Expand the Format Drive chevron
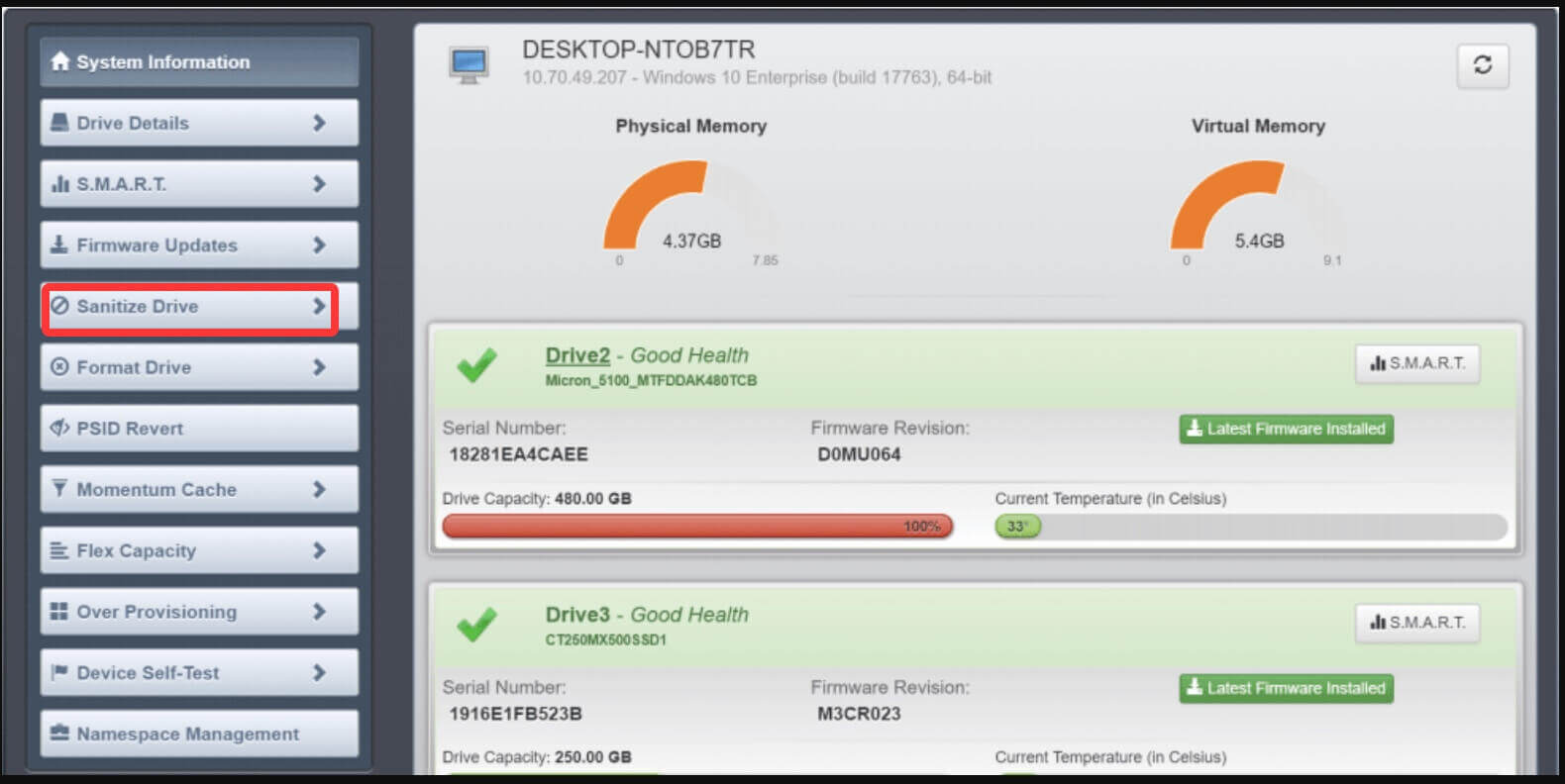 click(319, 367)
